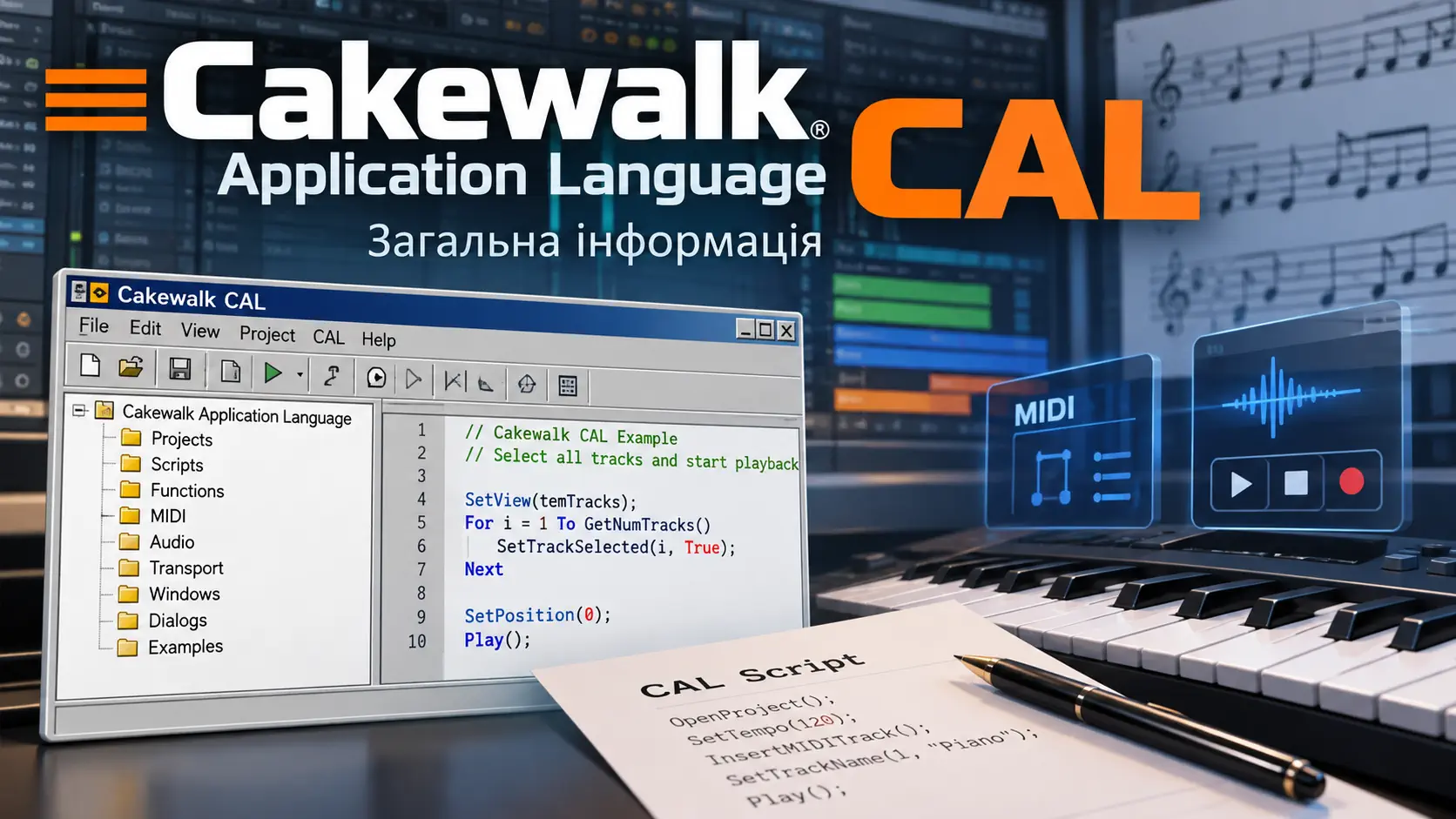This screenshot has width=1456, height=819.
Task: Click code line "SetPosition(0);"
Action: pyautogui.click(x=537, y=615)
